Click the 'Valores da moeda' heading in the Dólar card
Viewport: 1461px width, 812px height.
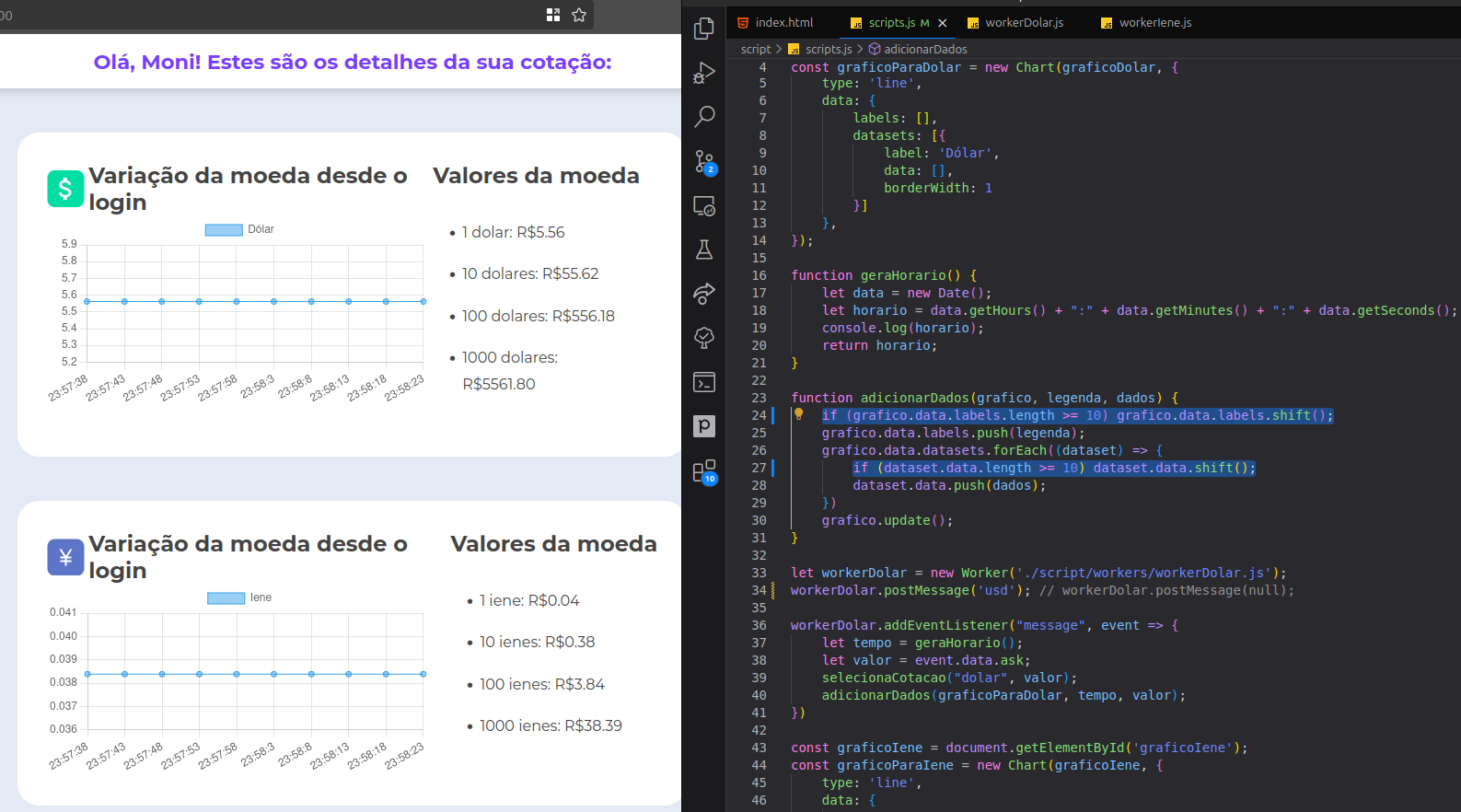click(x=536, y=176)
